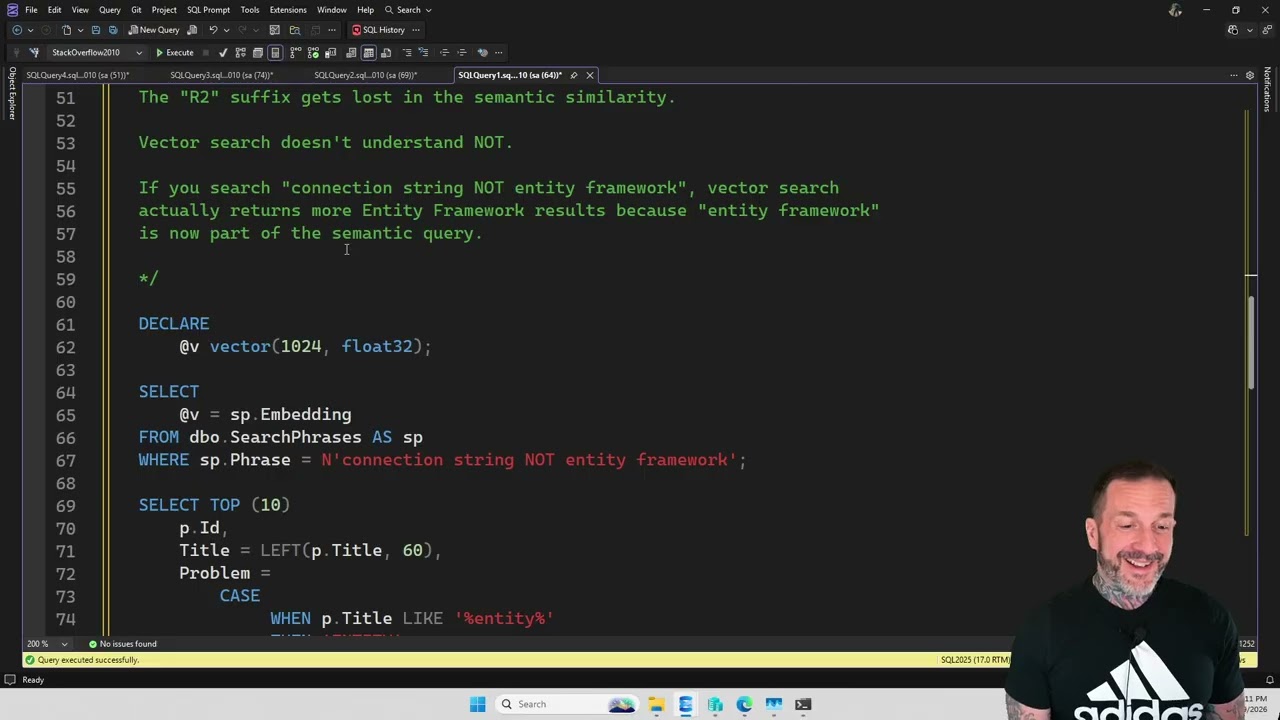This screenshot has height=720, width=1280.
Task: Click the Save icon
Action: (96, 30)
